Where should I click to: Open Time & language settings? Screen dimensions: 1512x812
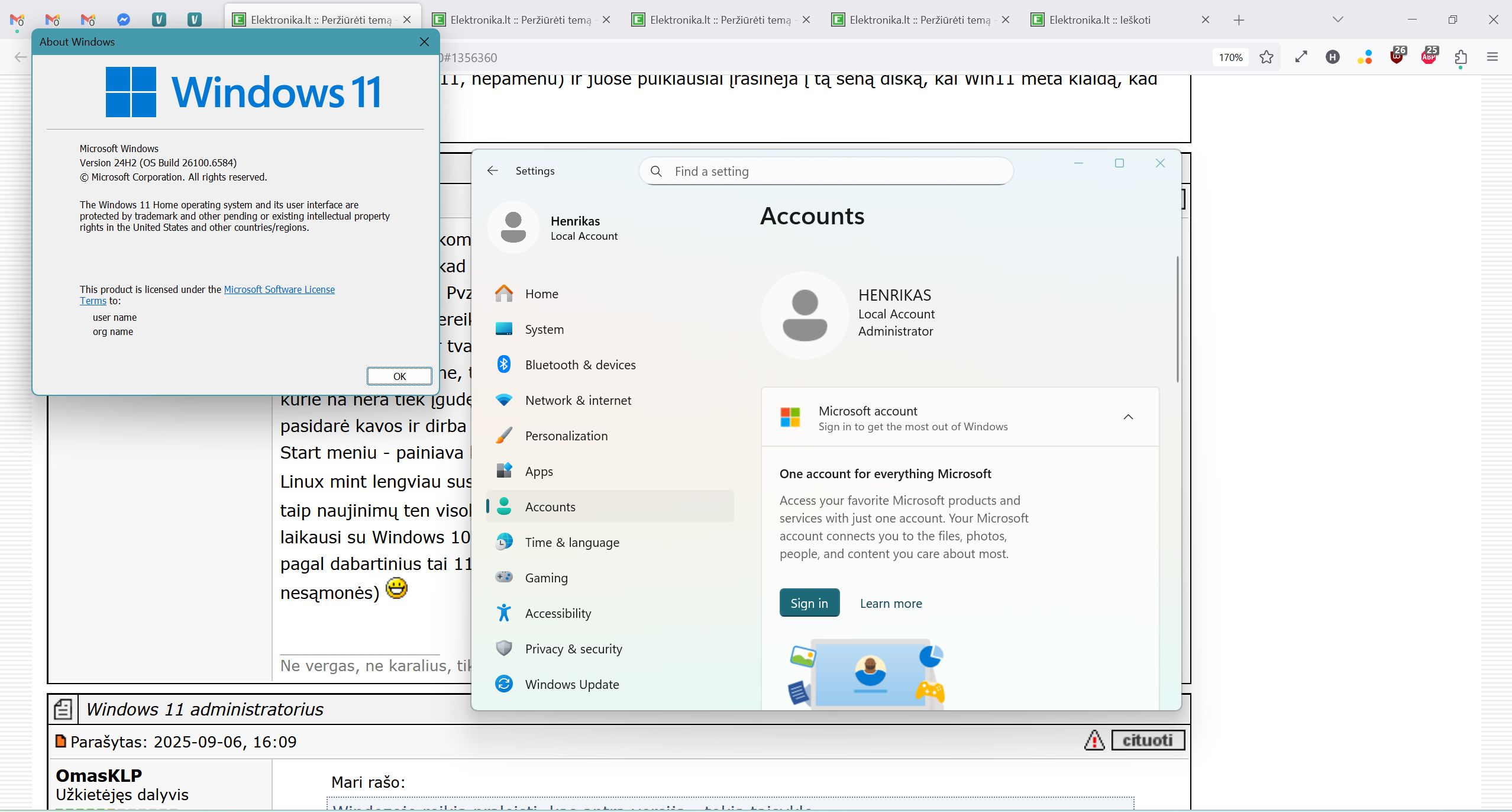point(610,542)
